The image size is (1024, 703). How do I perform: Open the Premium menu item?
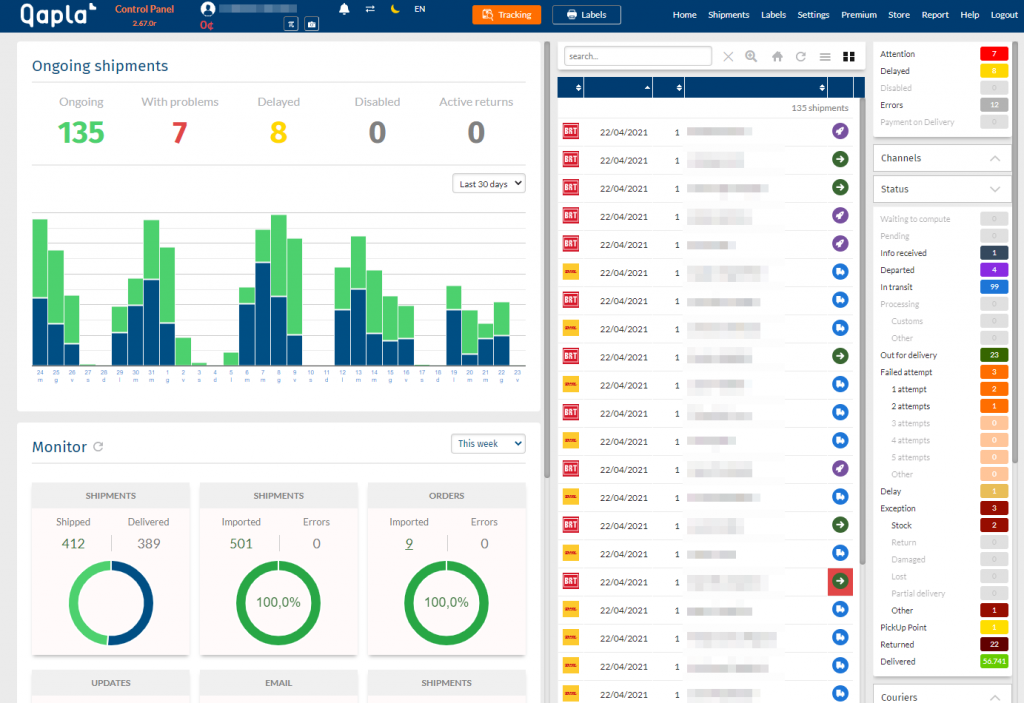click(859, 14)
